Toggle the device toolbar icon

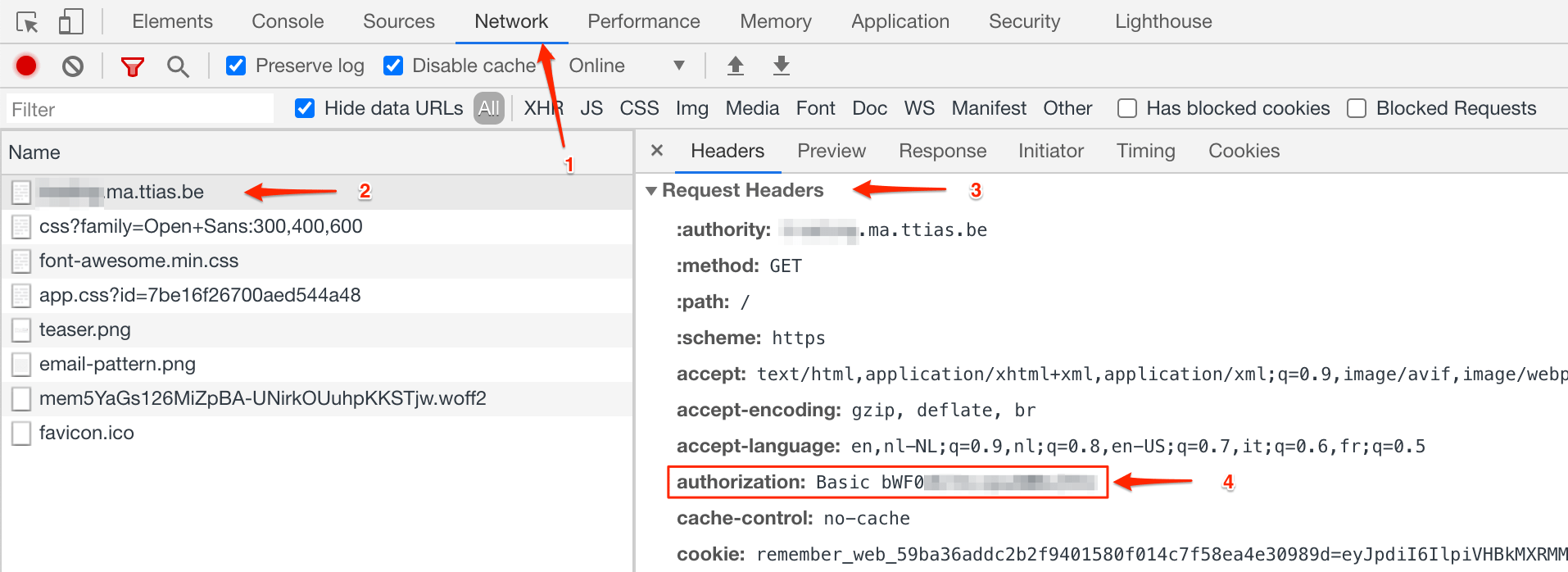(70, 21)
